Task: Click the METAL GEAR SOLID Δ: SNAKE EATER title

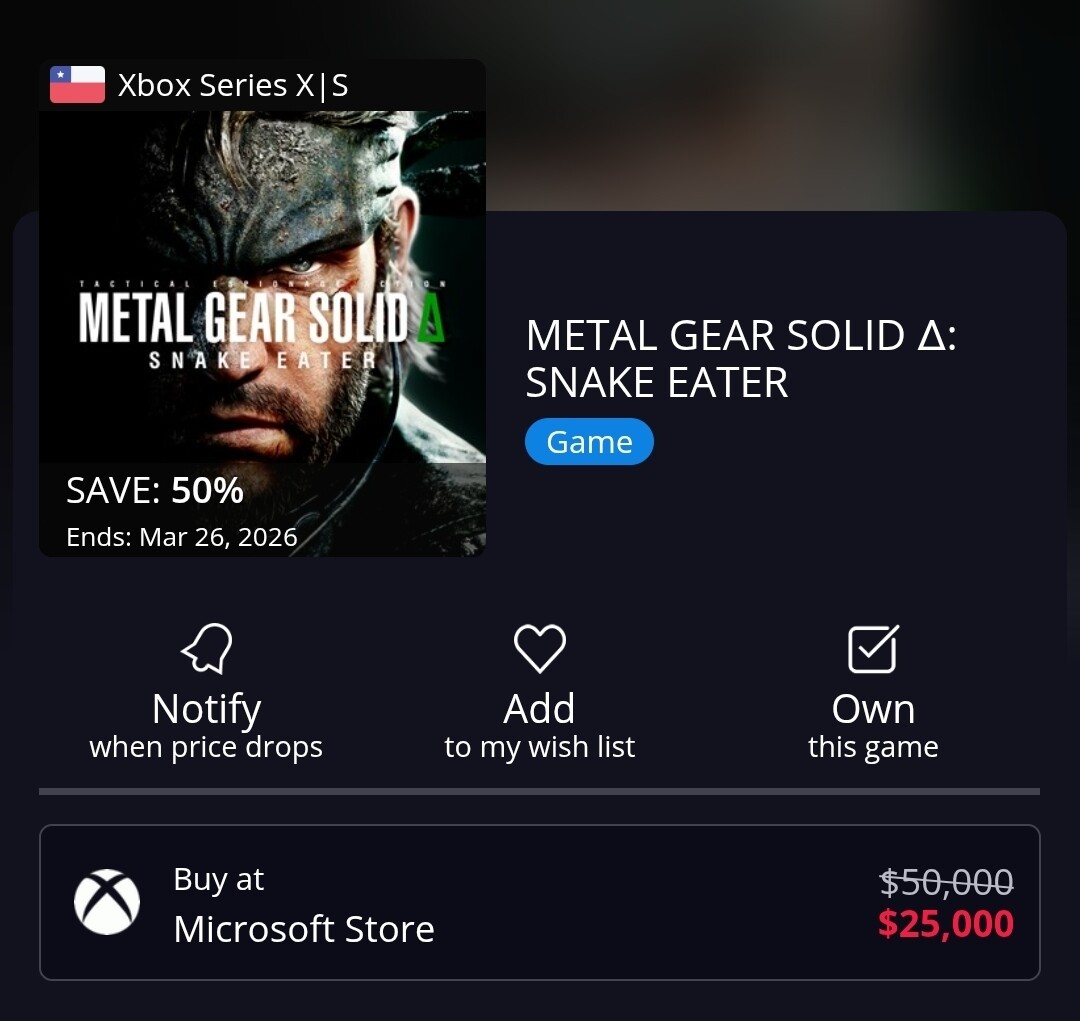Action: (740, 360)
